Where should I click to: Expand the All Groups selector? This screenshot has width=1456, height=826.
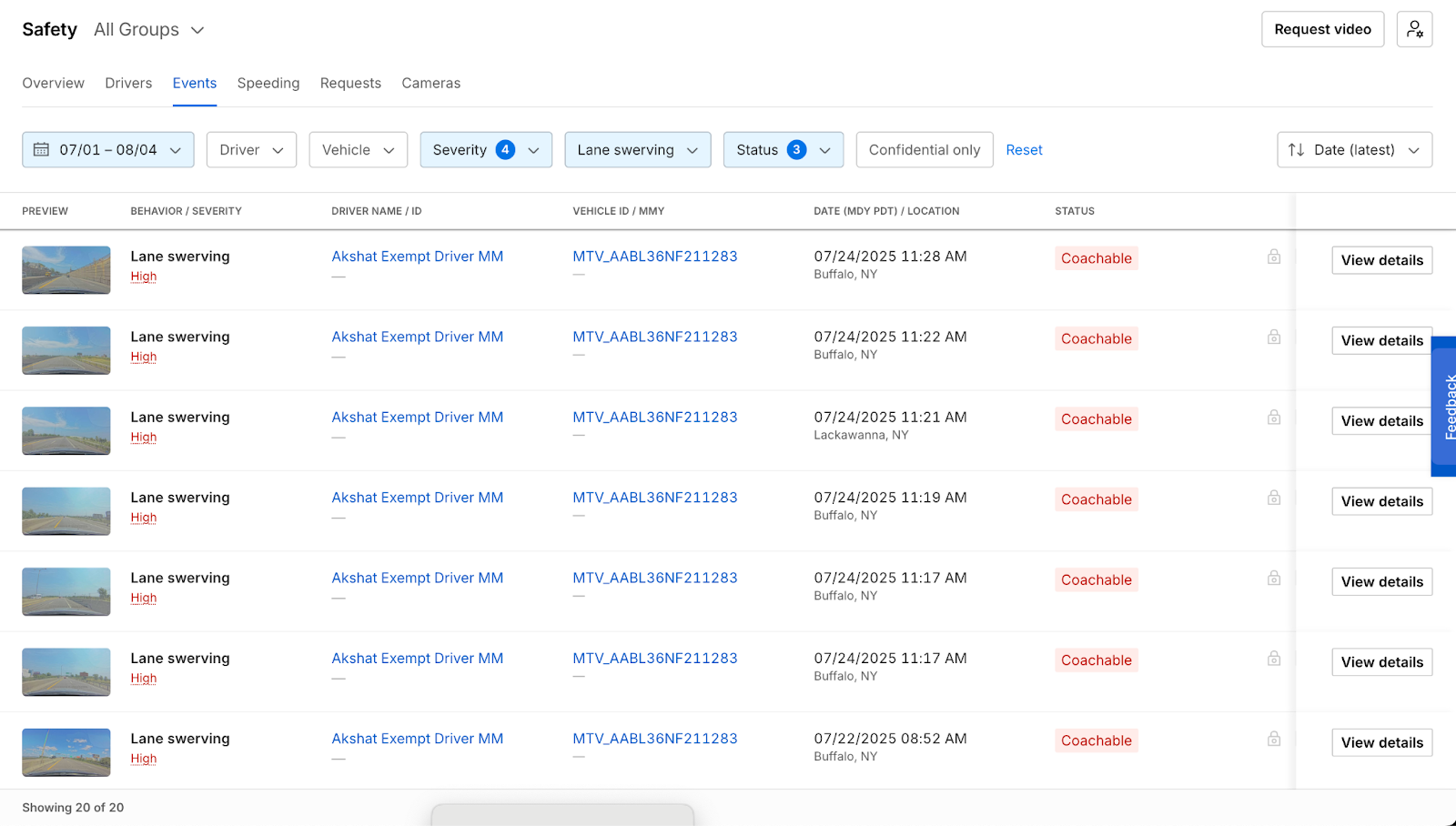pos(148,30)
